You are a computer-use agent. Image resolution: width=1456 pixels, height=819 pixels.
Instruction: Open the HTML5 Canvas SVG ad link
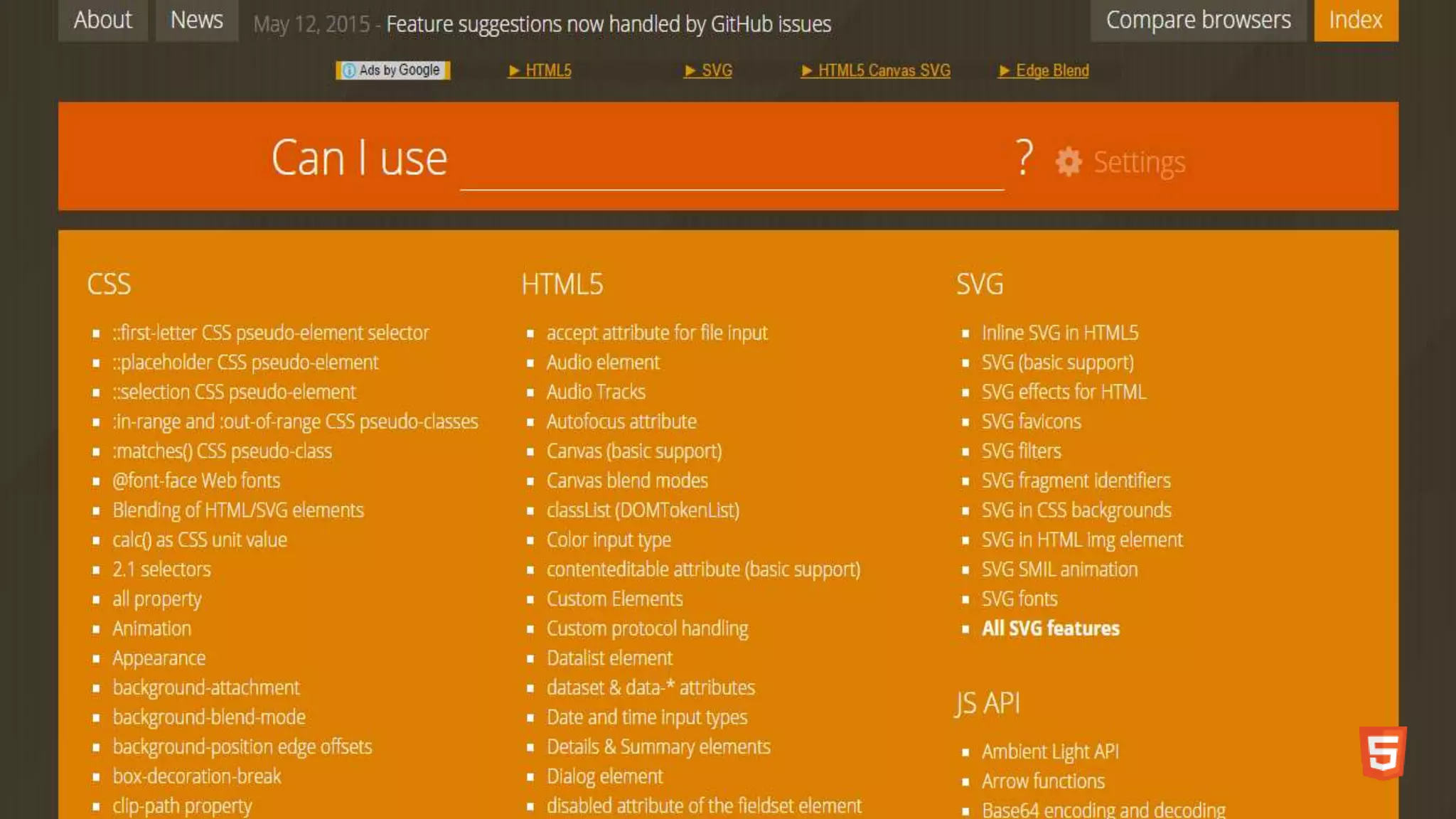click(884, 70)
